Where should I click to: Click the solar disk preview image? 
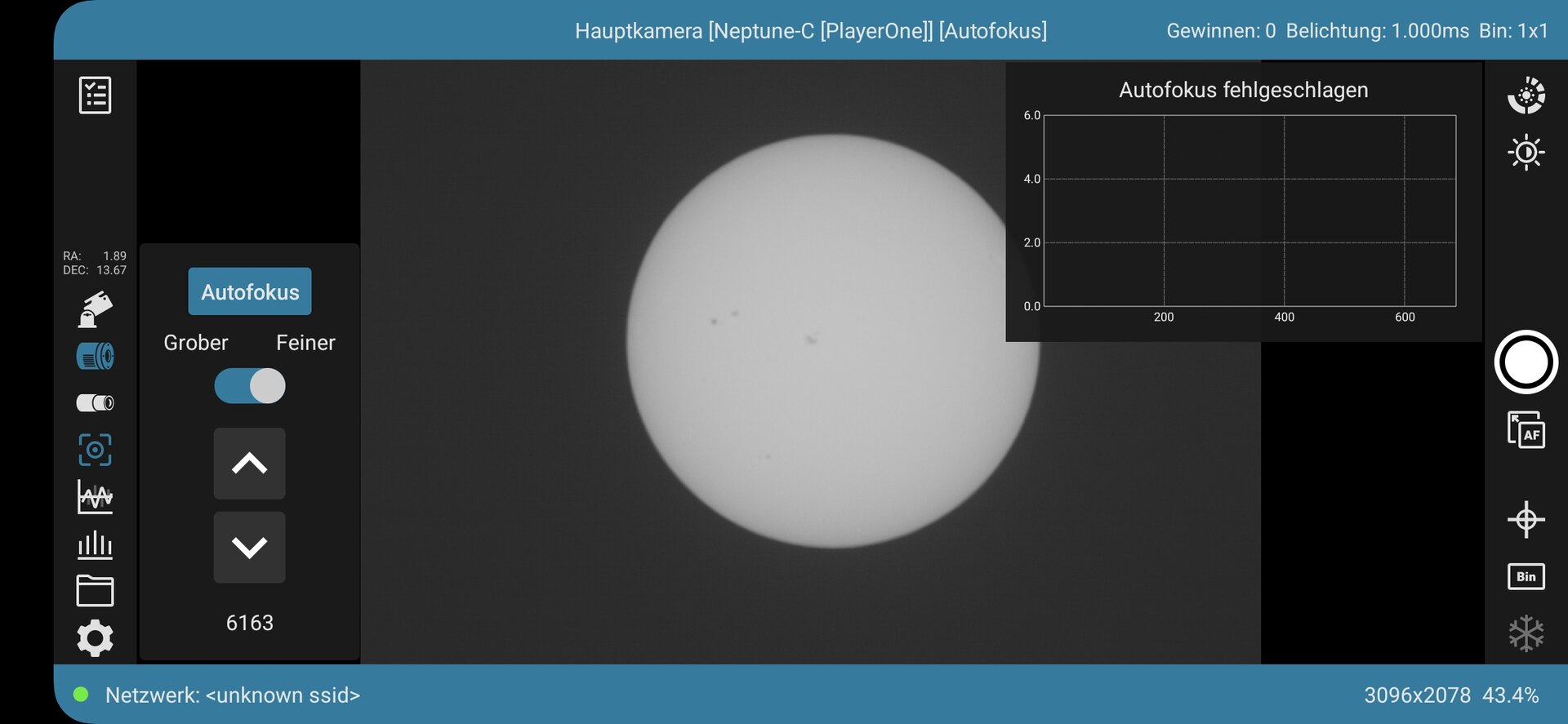(x=833, y=341)
